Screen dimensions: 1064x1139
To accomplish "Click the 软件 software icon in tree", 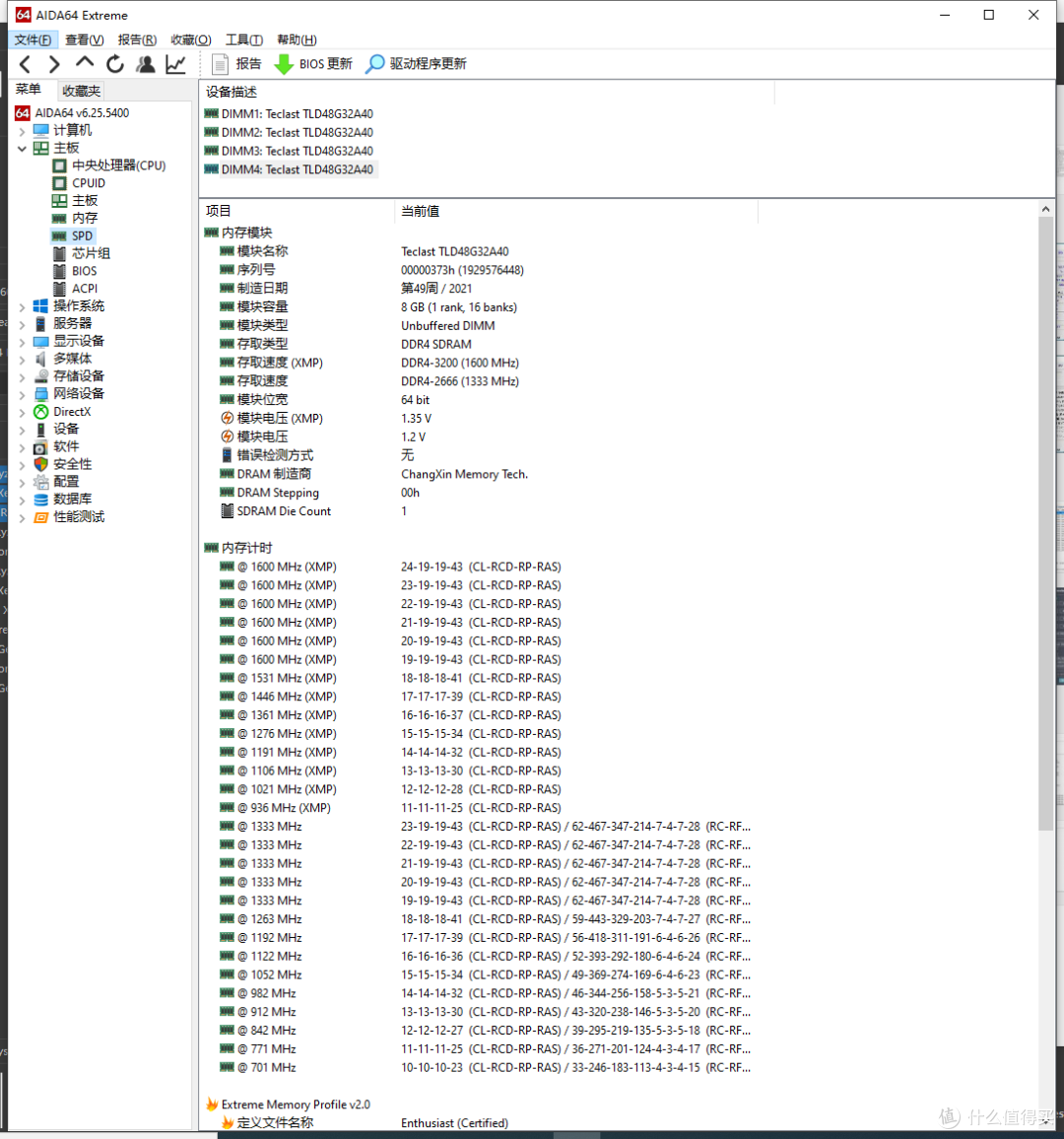I will pos(40,446).
